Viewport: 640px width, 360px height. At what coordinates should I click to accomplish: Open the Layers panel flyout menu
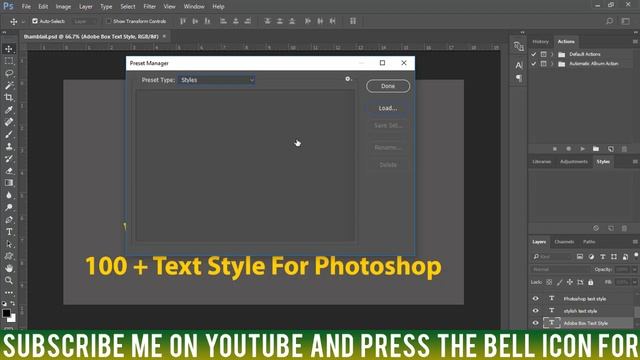(x=635, y=242)
